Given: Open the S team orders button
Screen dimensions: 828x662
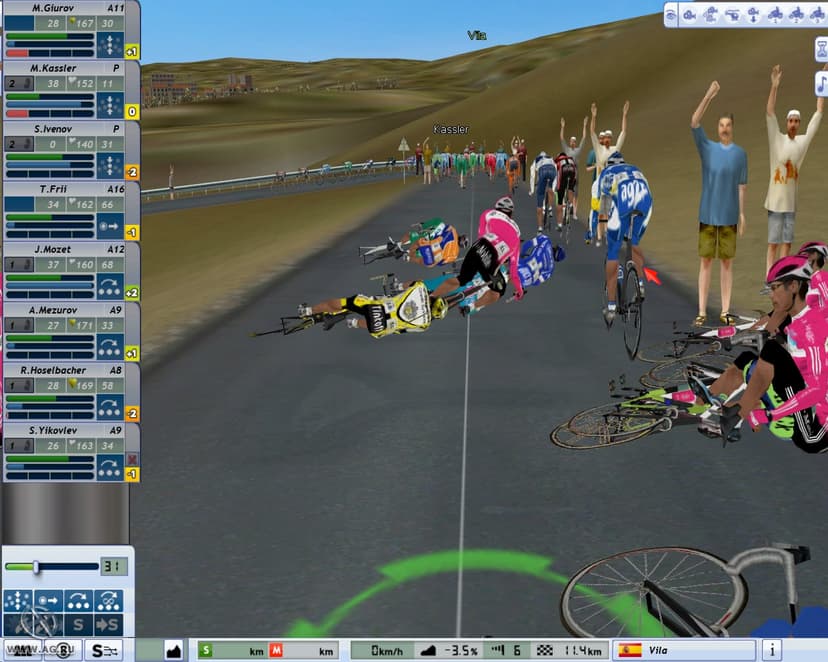Looking at the screenshot, I should point(104,650).
